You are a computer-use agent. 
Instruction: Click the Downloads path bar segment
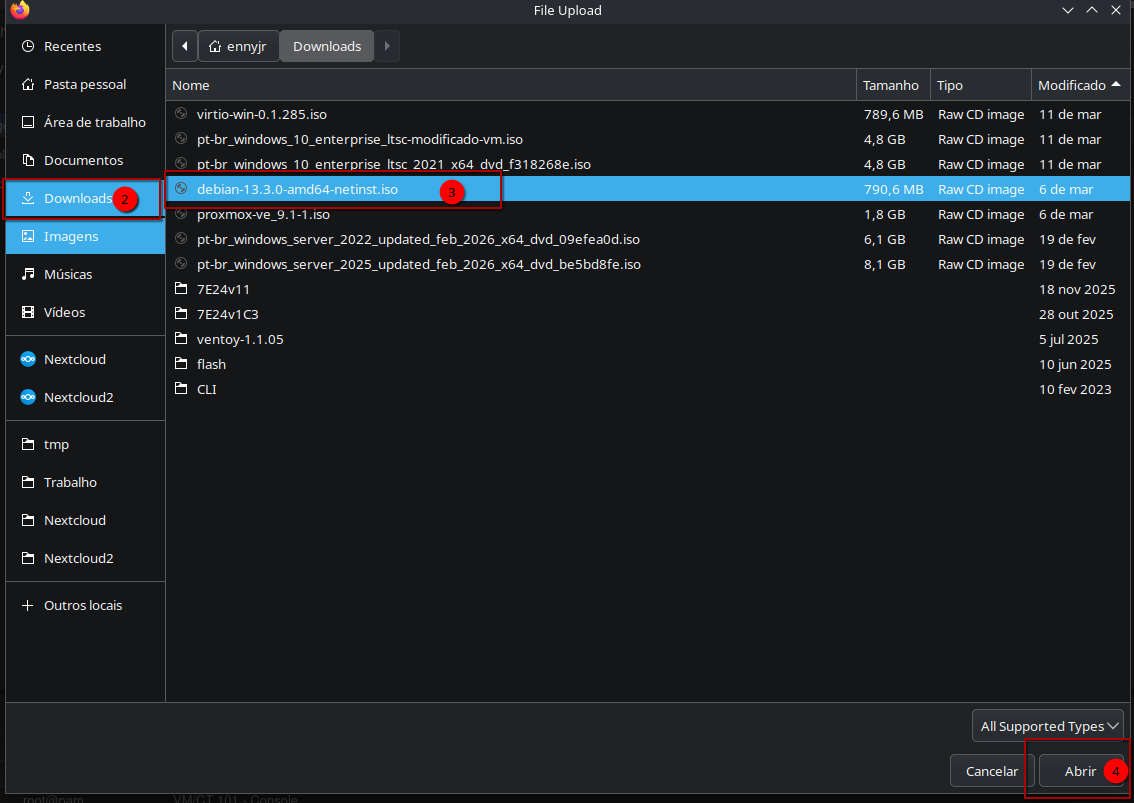[x=327, y=46]
